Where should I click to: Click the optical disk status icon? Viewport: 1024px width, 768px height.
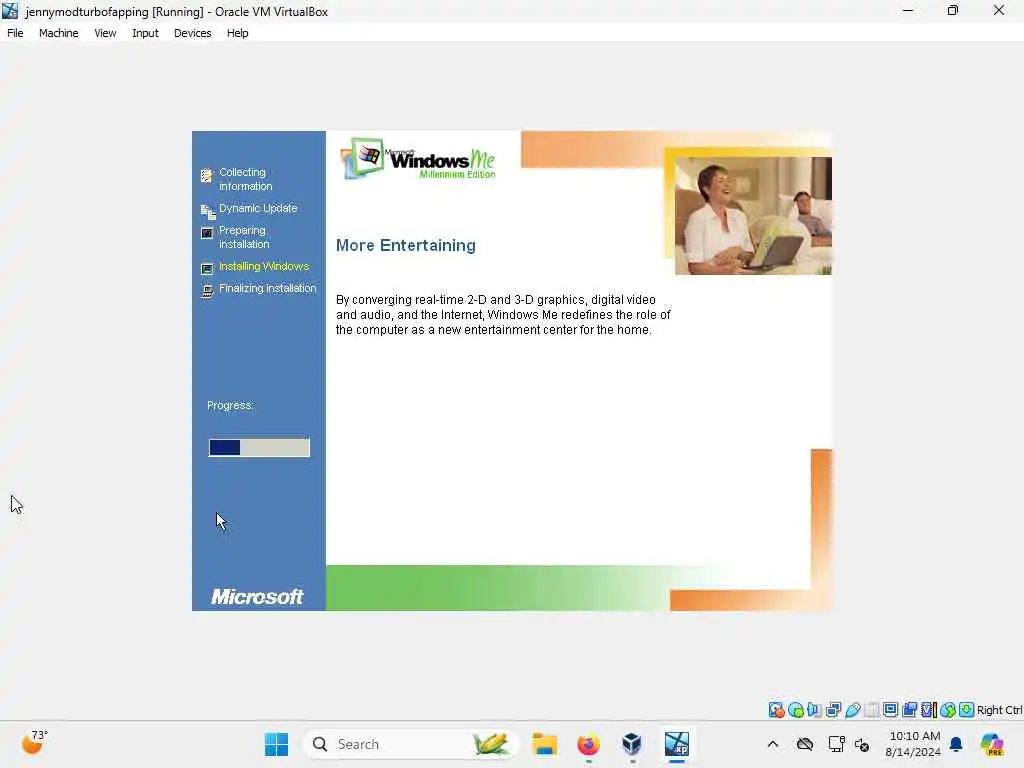click(795, 710)
